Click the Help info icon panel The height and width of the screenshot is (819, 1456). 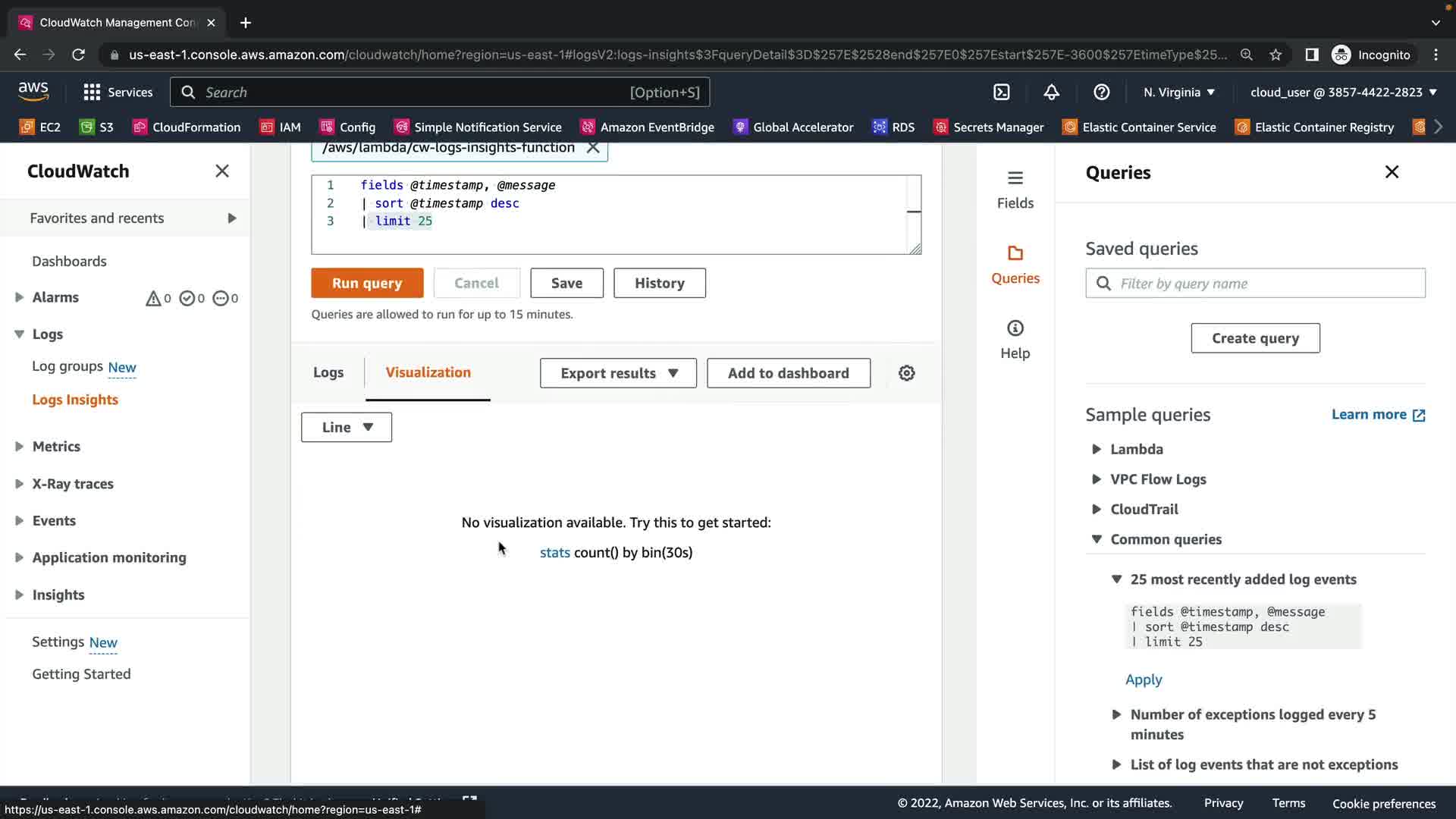click(1015, 339)
